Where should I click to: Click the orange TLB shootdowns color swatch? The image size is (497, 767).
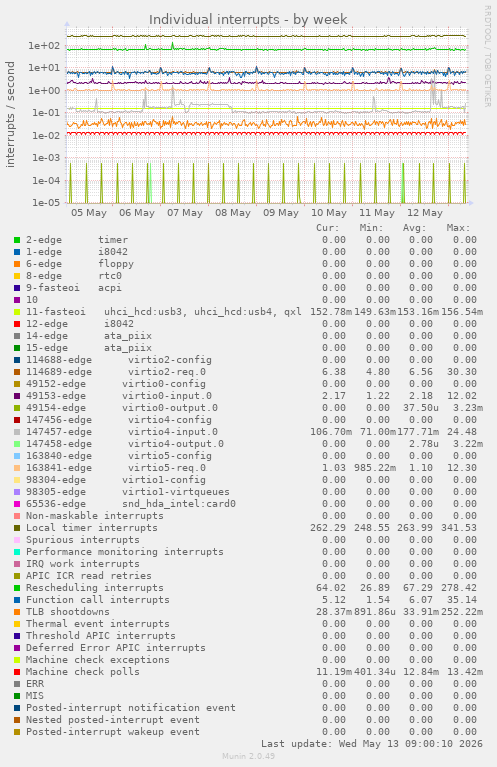click(x=17, y=611)
